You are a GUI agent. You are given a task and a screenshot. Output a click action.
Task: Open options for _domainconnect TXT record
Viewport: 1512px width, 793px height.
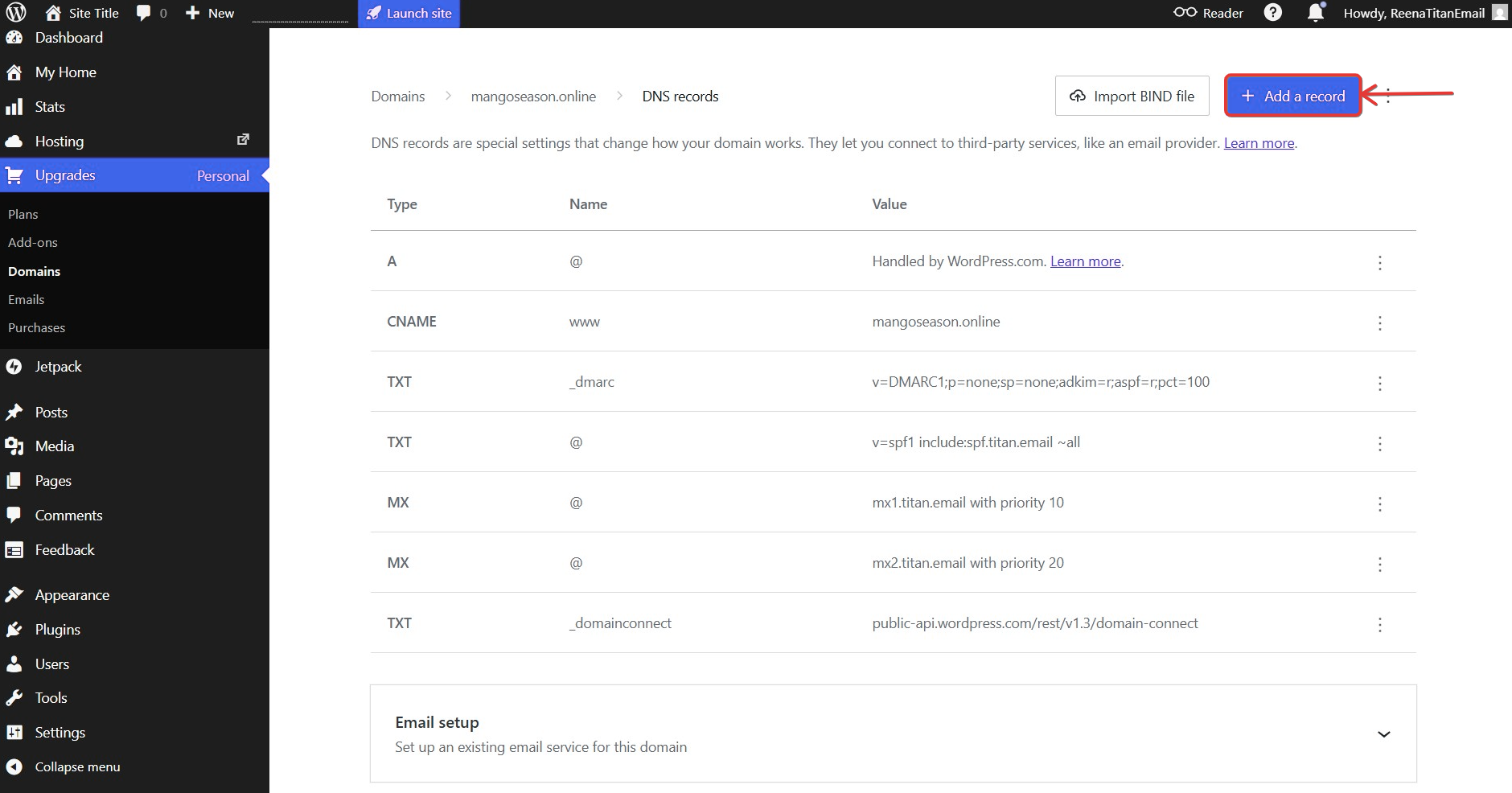click(1380, 624)
